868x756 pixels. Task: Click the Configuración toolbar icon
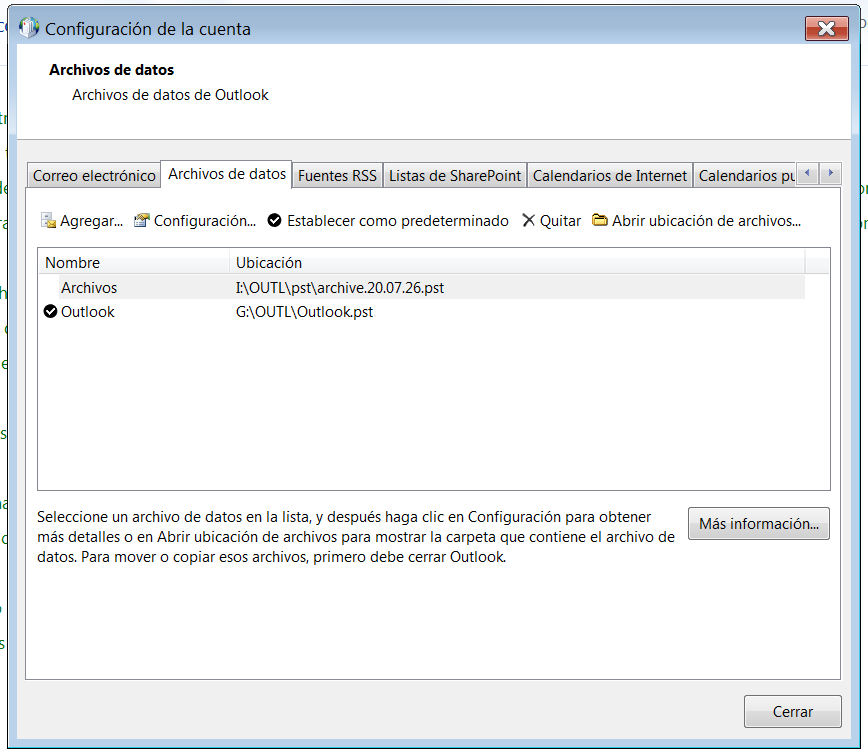point(142,221)
